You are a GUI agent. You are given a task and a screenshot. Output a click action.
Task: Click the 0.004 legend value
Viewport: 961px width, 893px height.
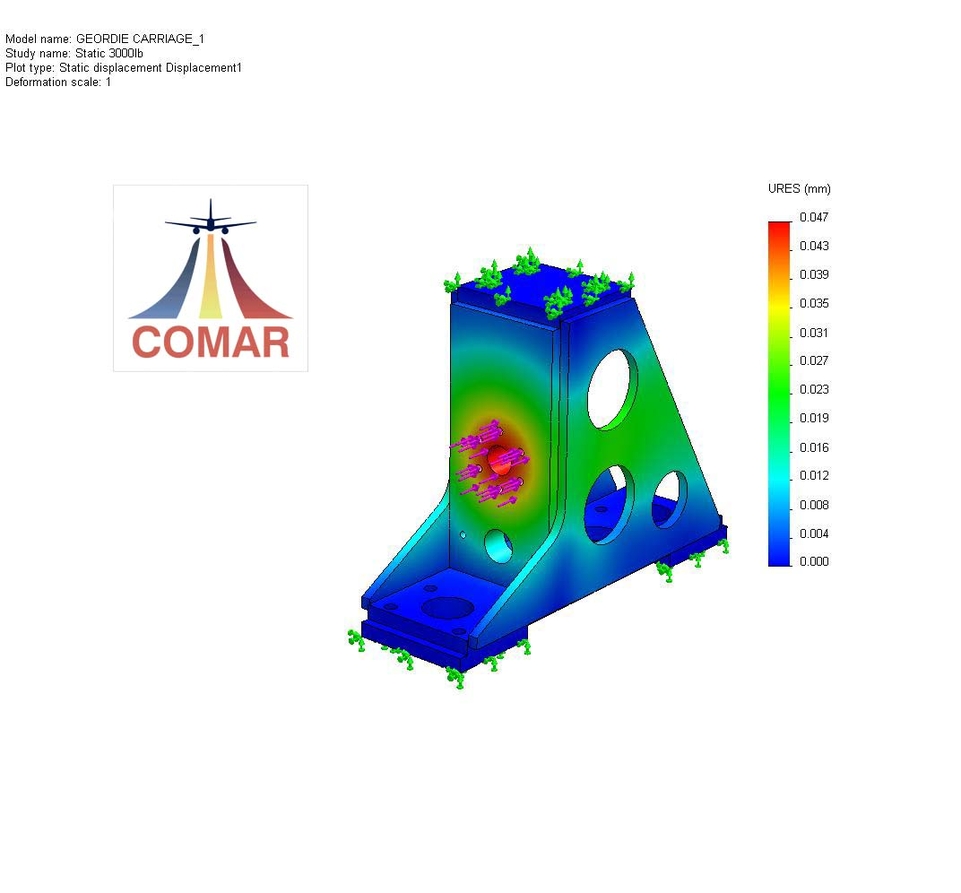point(814,534)
